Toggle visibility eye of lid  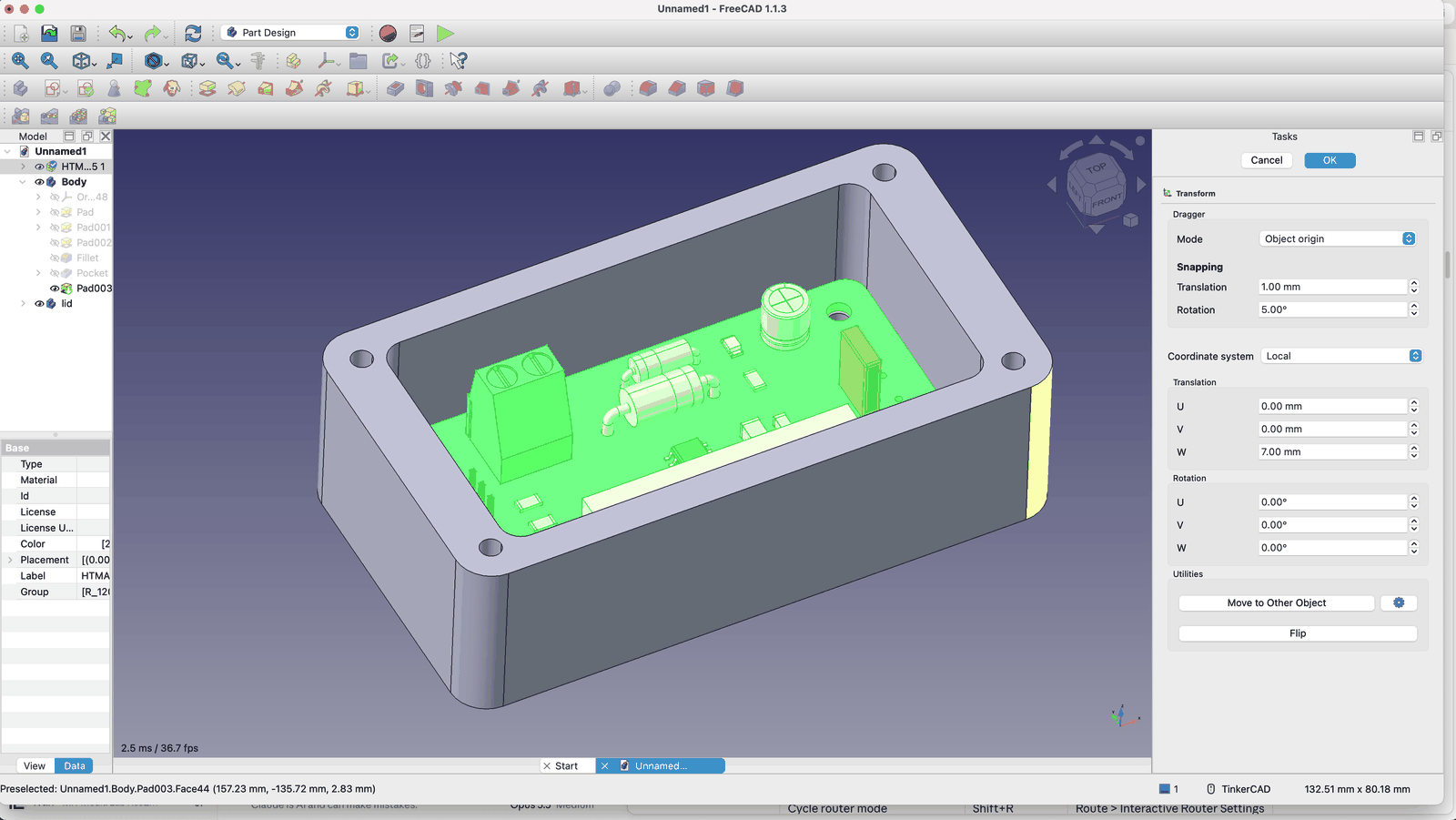point(39,304)
